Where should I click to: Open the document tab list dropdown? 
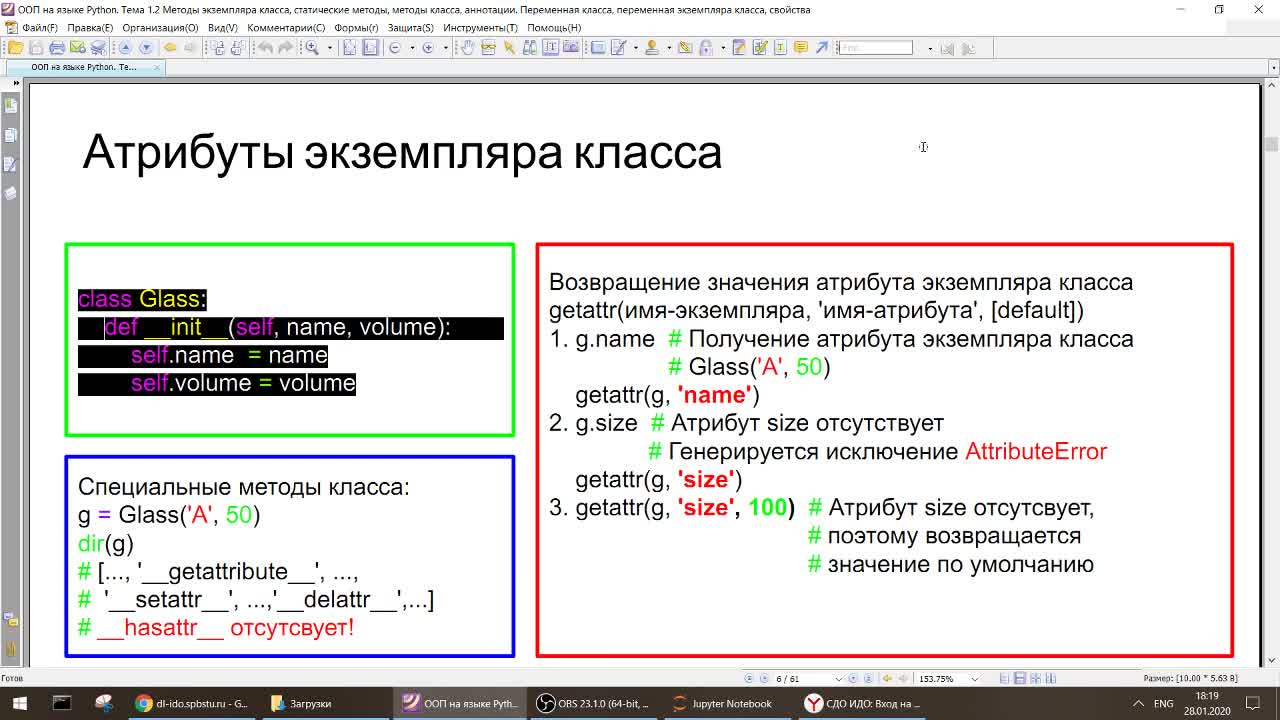click(x=1274, y=67)
